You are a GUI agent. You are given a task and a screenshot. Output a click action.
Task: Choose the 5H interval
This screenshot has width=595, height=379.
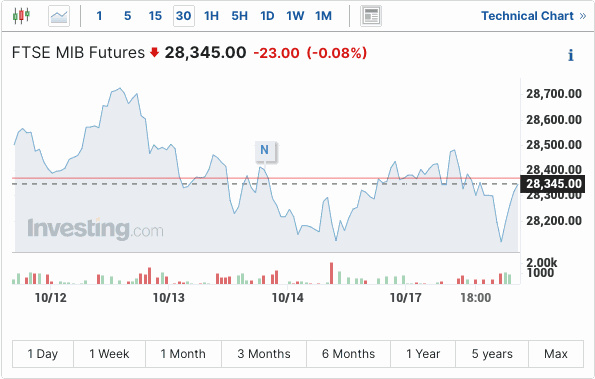[x=239, y=16]
